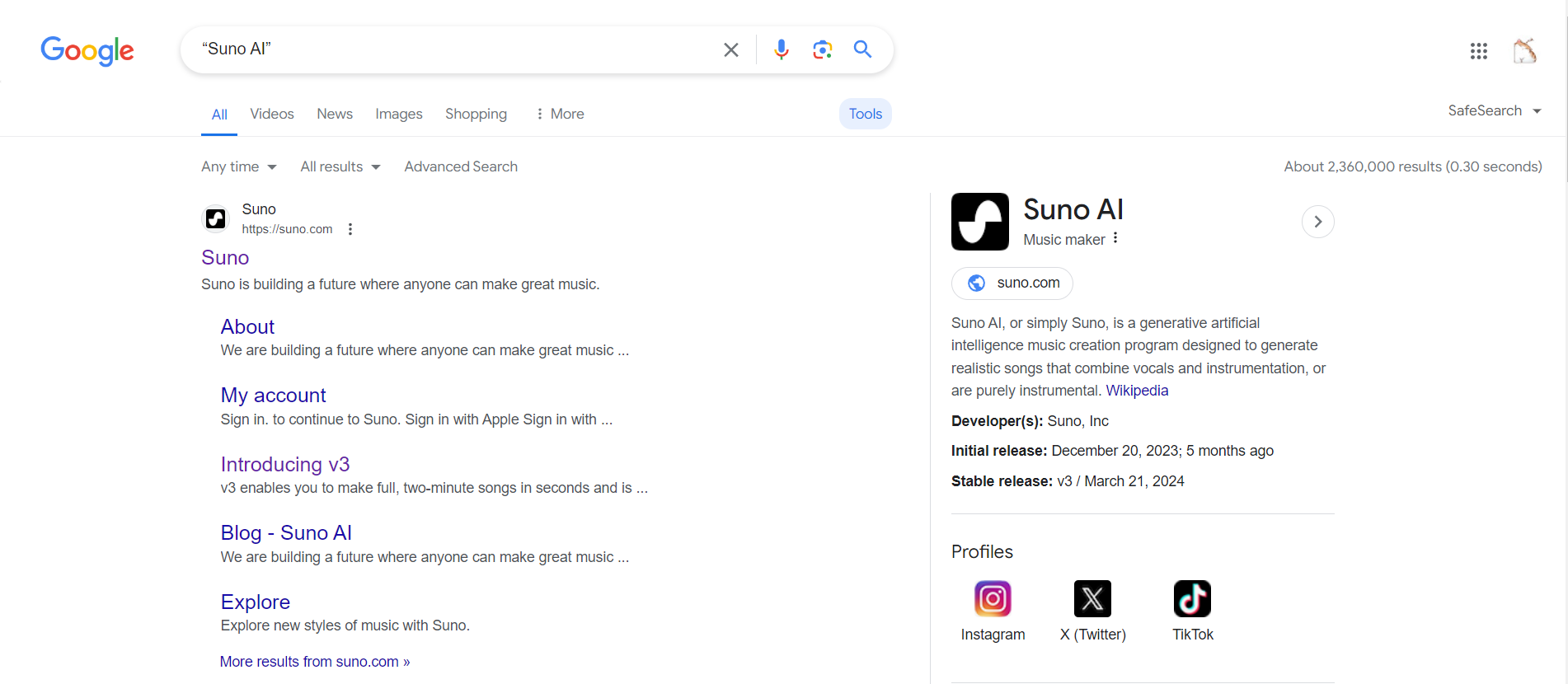1568x684 pixels.
Task: Click the Google logo
Action: (x=87, y=50)
